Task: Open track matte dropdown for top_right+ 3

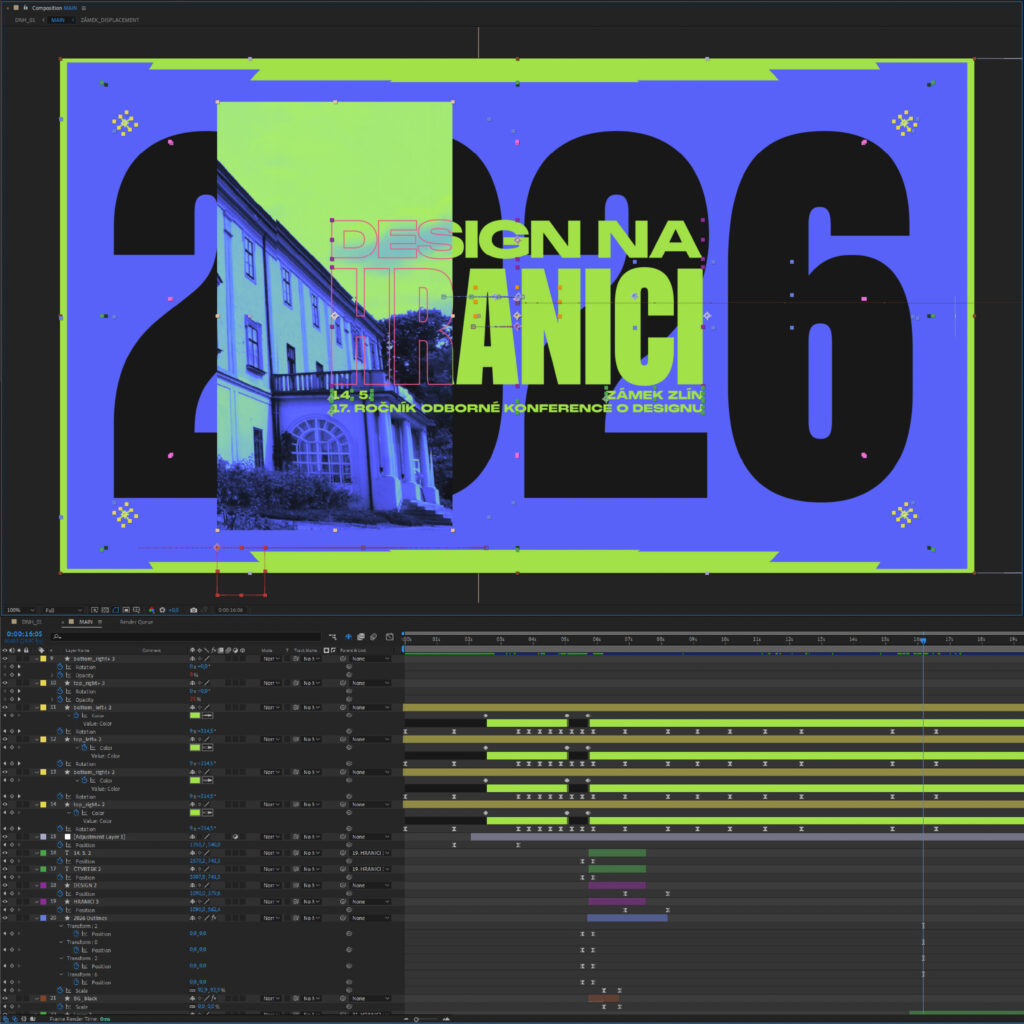Action: click(311, 682)
